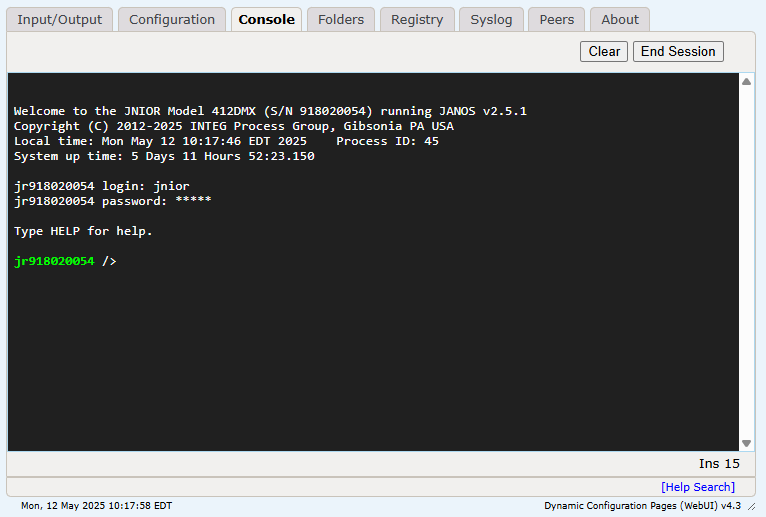Click the console scrollbar track
The height and width of the screenshot is (517, 766).
pyautogui.click(x=746, y=260)
